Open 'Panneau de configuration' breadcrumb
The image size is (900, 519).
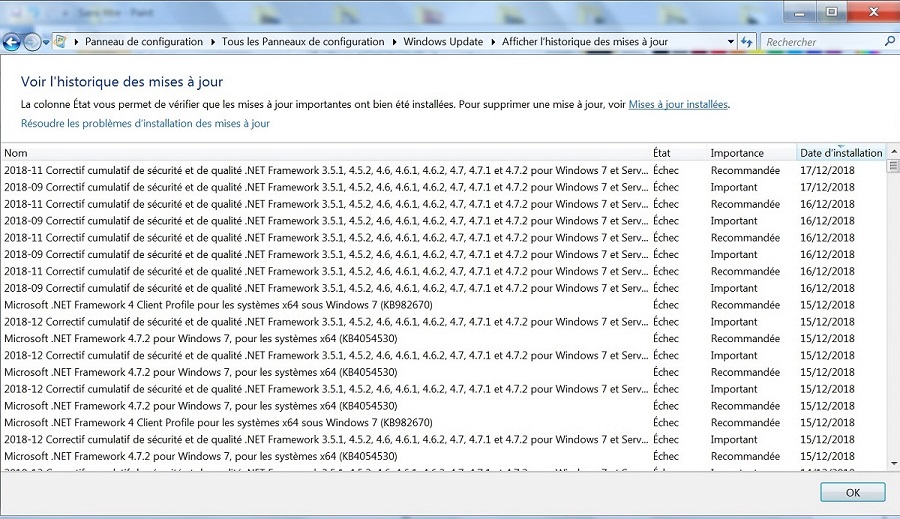point(143,42)
